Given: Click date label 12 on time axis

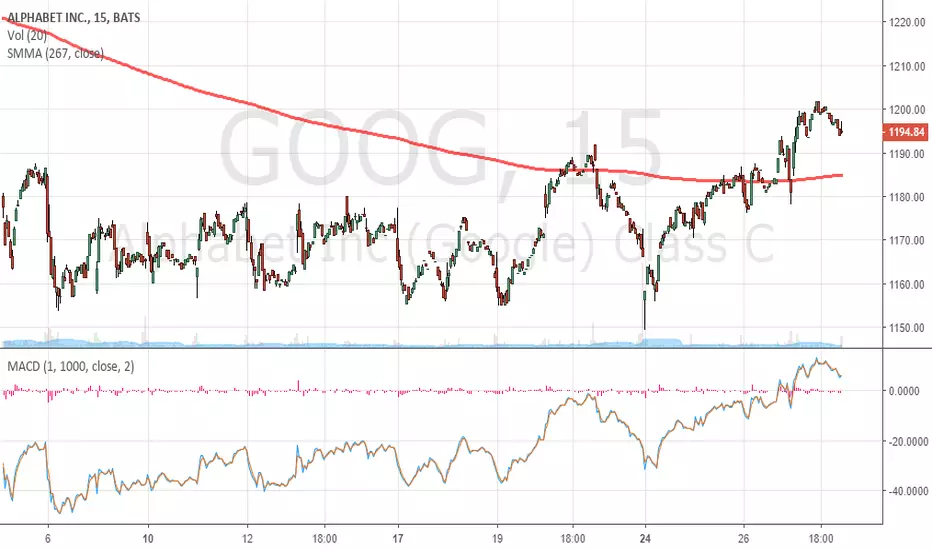Looking at the screenshot, I should (247, 539).
